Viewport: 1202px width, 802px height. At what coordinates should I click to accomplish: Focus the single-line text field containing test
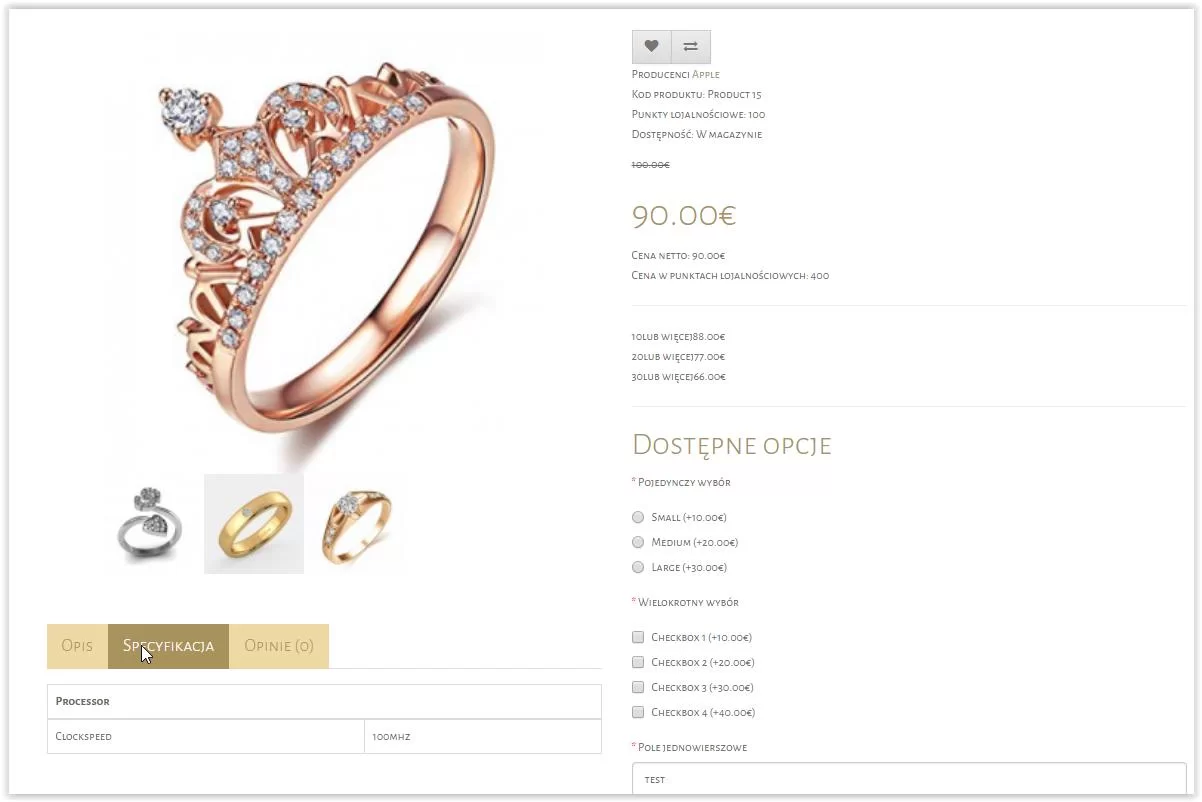pos(909,779)
